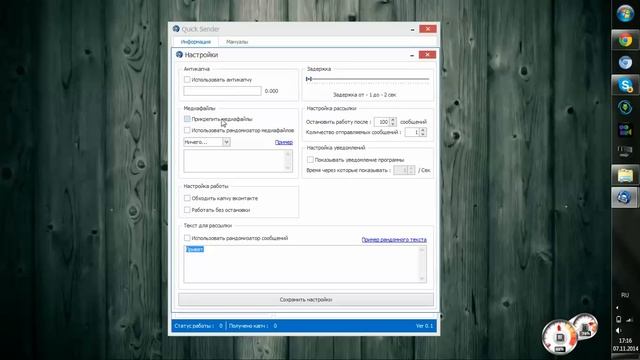The height and width of the screenshot is (360, 640).
Task: Click the Статус работы status entry
Action: 198,326
